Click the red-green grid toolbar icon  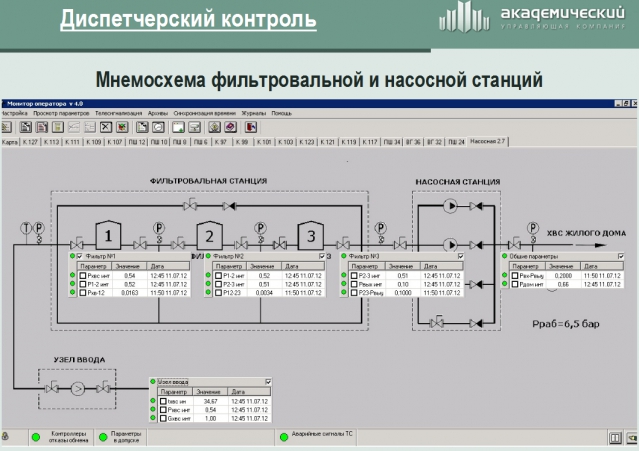pyautogui.click(x=122, y=128)
